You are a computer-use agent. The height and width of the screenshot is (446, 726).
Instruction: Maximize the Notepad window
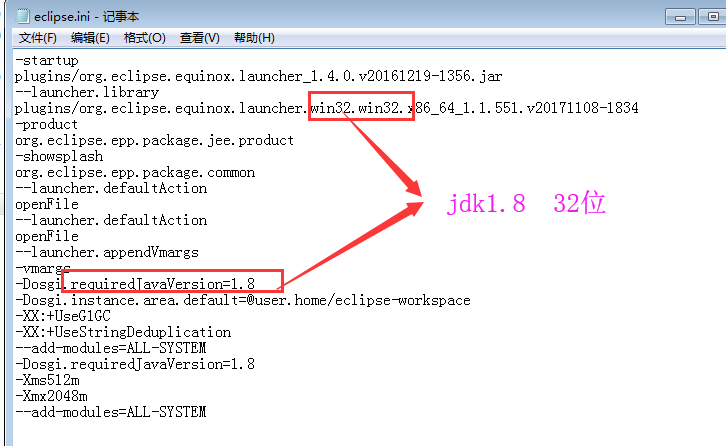712,17
